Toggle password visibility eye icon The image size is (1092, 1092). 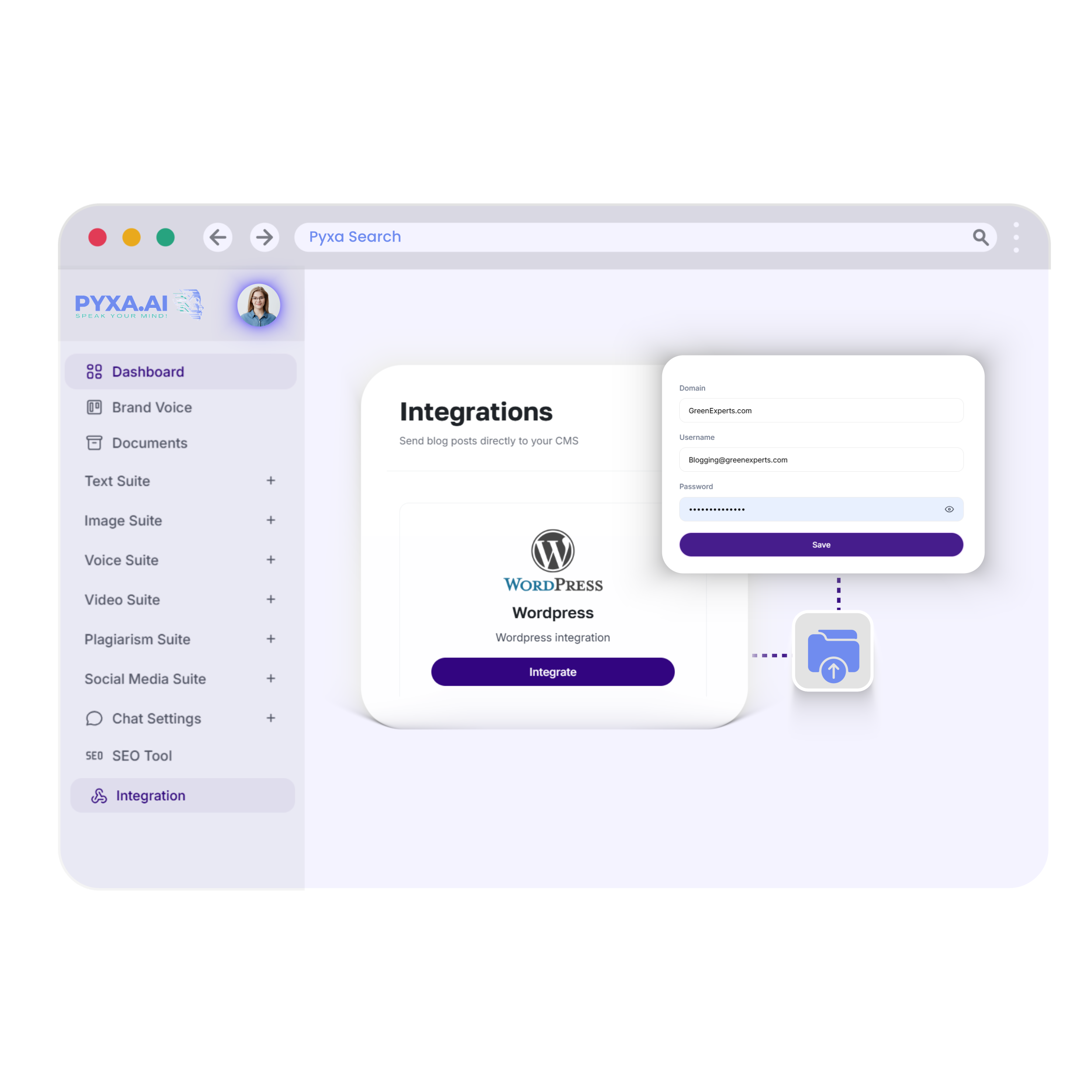[x=949, y=509]
